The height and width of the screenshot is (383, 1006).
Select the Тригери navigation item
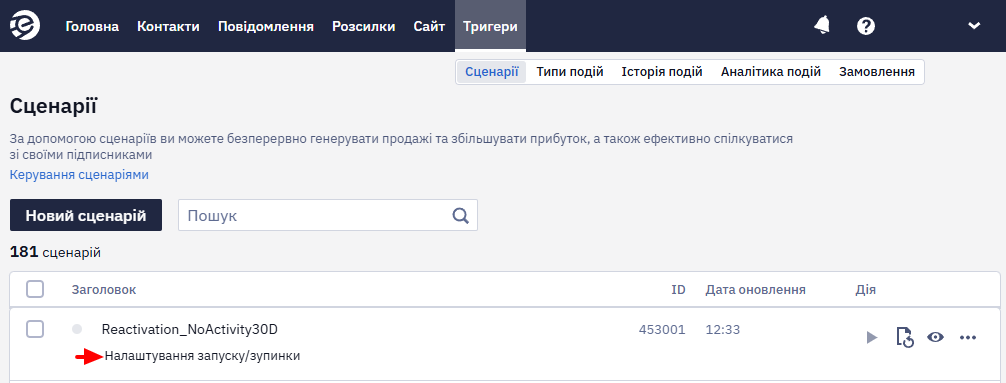tap(490, 26)
